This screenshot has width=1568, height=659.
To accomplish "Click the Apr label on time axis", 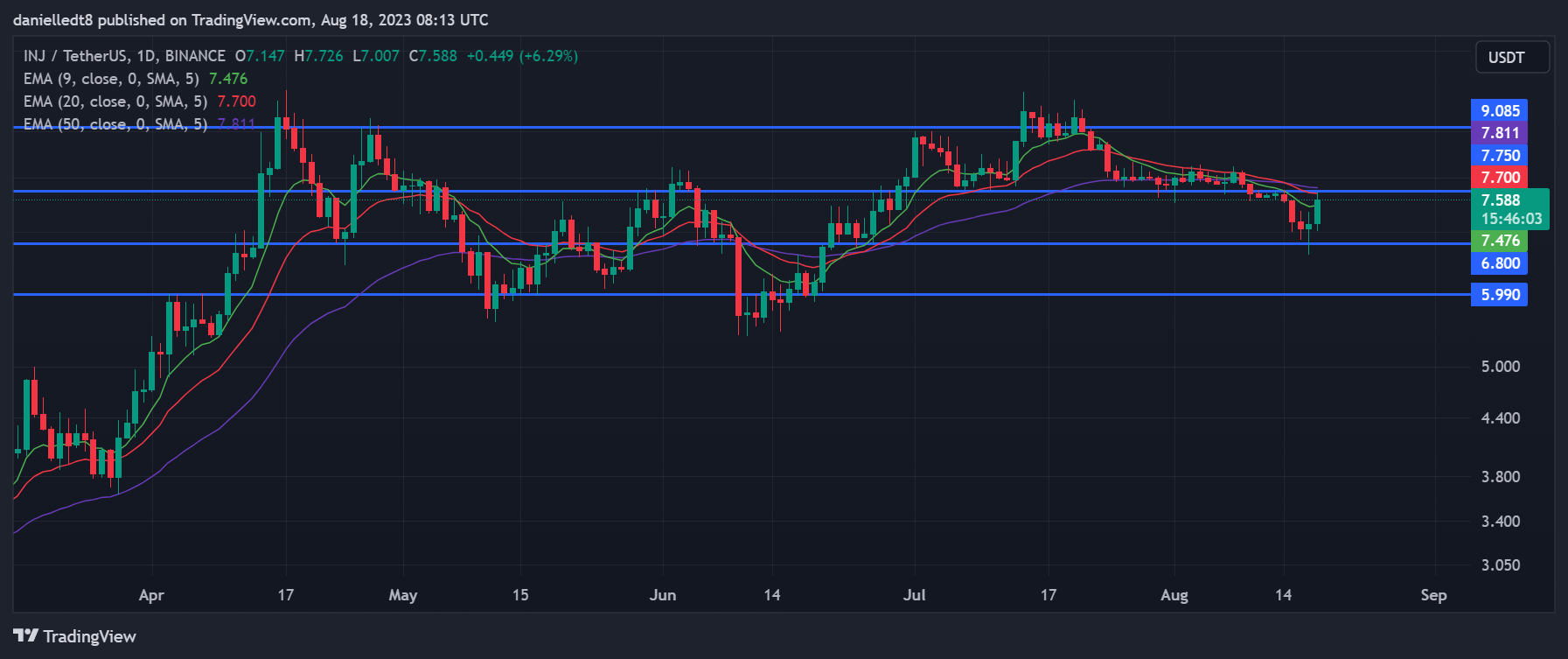I will 151,595.
